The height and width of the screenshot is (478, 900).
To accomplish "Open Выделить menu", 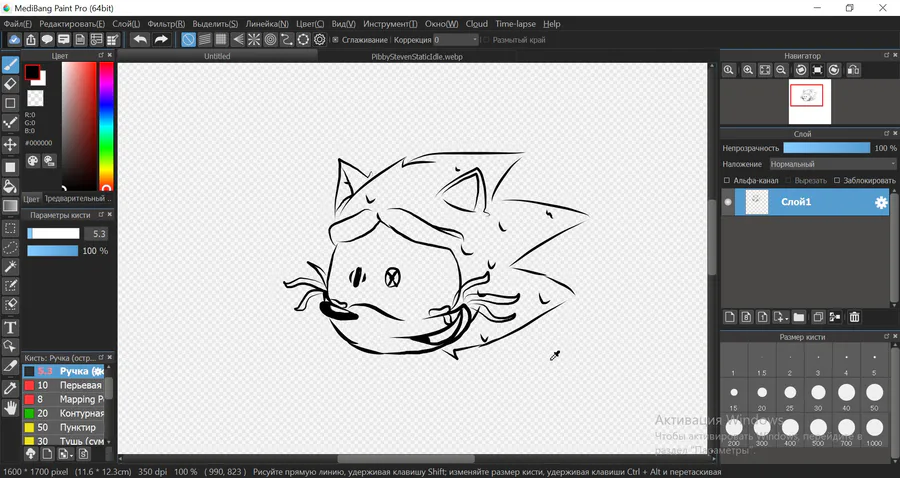I will (x=215, y=24).
